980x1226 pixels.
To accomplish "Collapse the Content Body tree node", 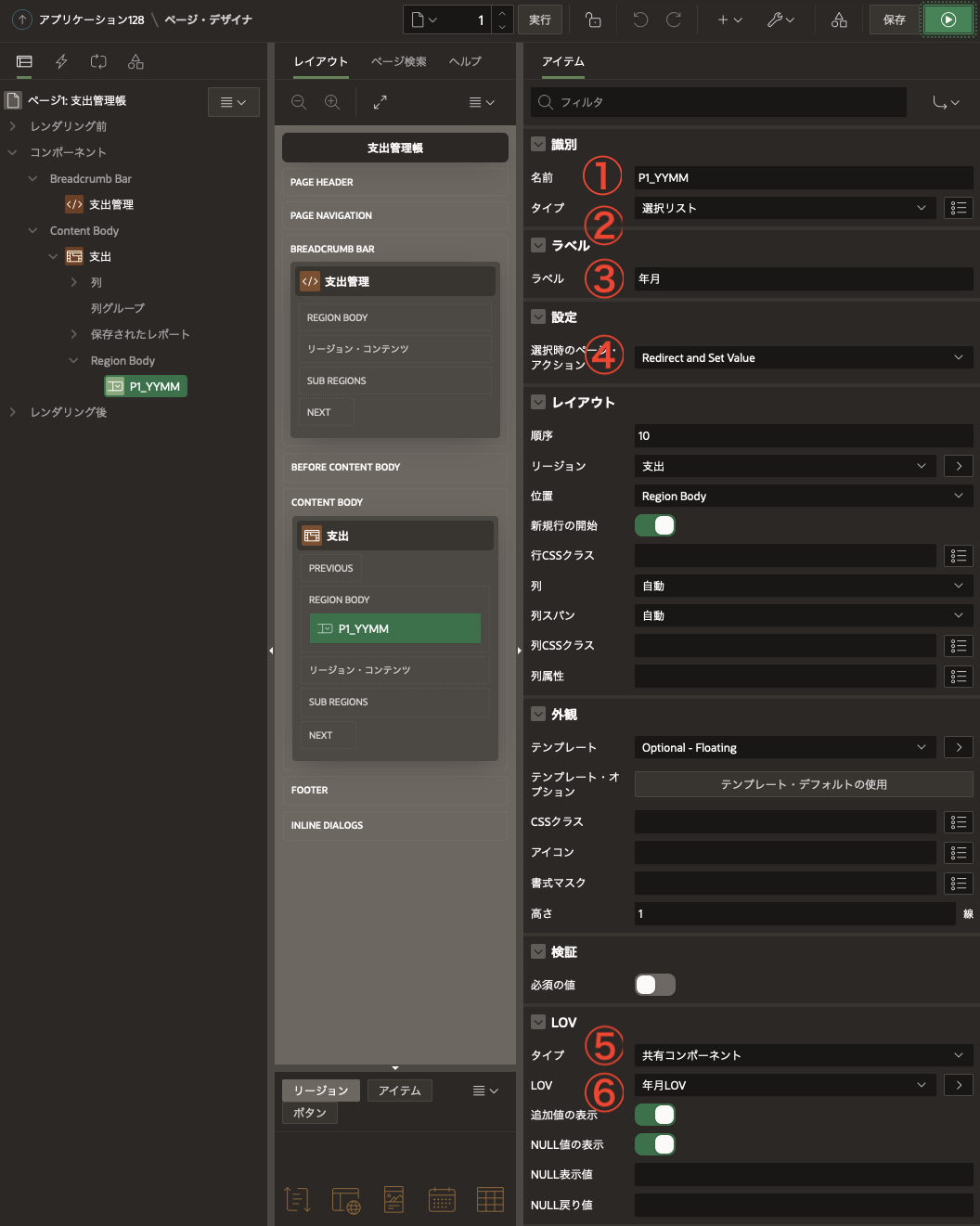I will point(33,230).
